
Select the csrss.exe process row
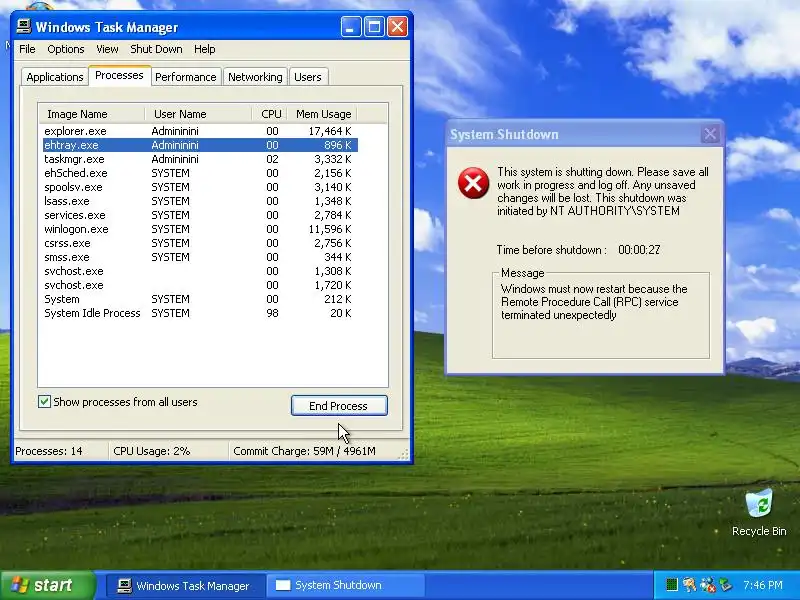[199, 243]
